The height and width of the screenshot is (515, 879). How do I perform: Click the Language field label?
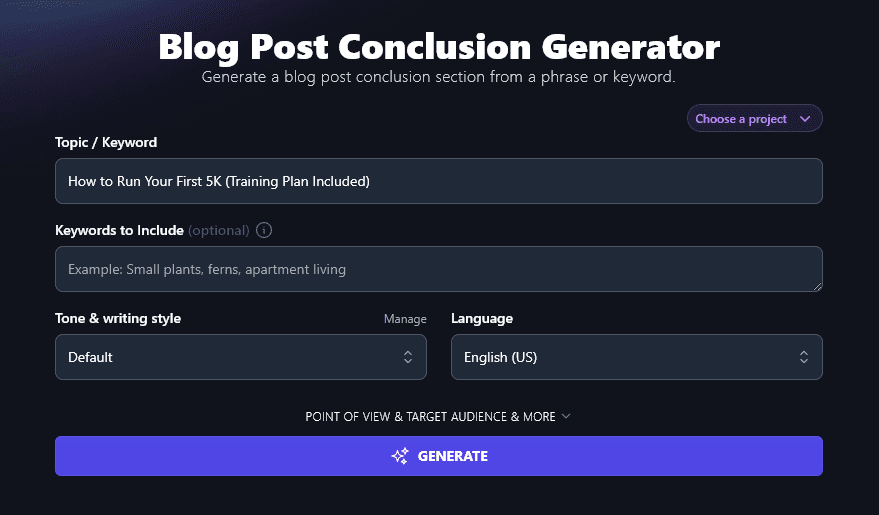tap(482, 318)
